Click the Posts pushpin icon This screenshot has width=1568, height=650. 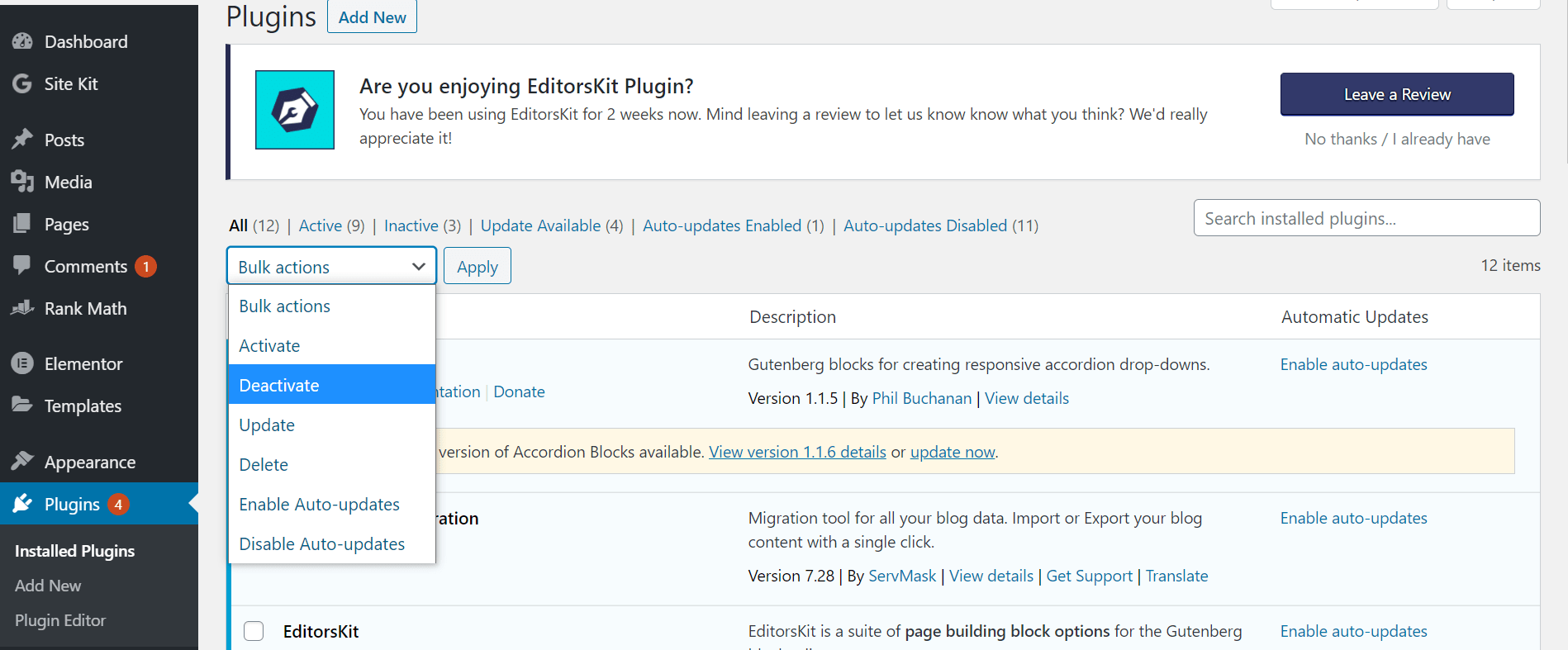tap(22, 140)
